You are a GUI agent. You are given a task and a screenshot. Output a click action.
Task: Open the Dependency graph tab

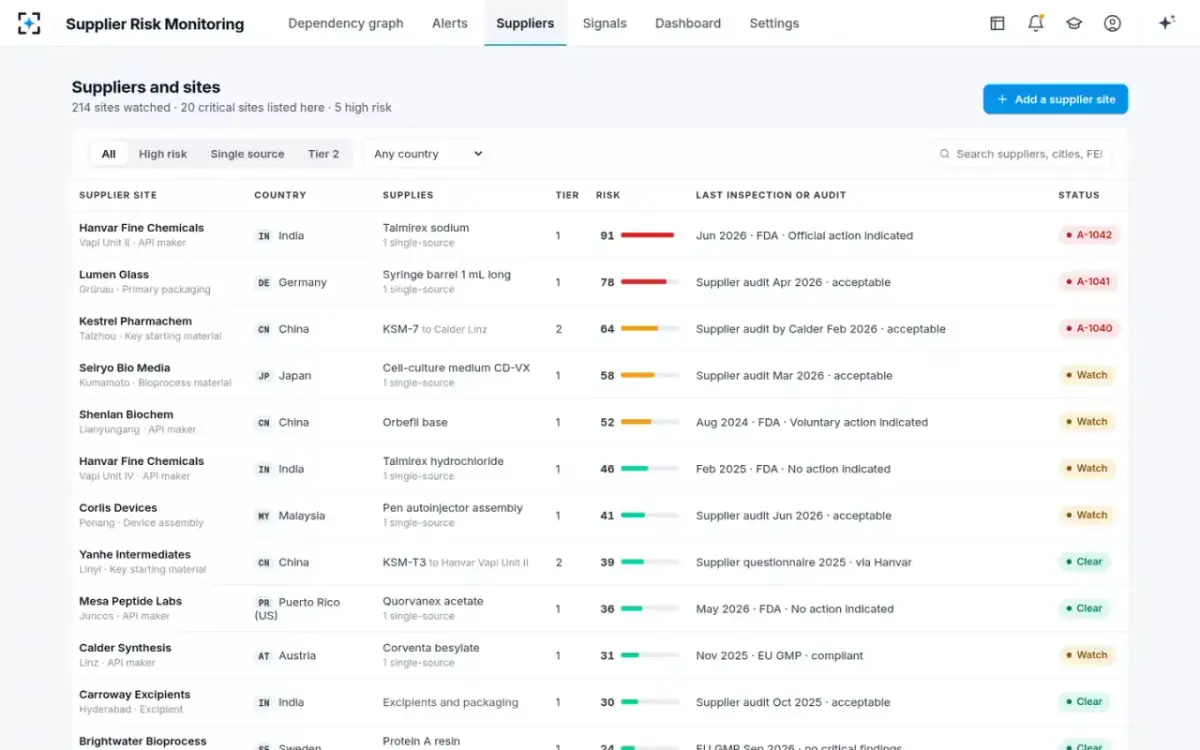346,23
